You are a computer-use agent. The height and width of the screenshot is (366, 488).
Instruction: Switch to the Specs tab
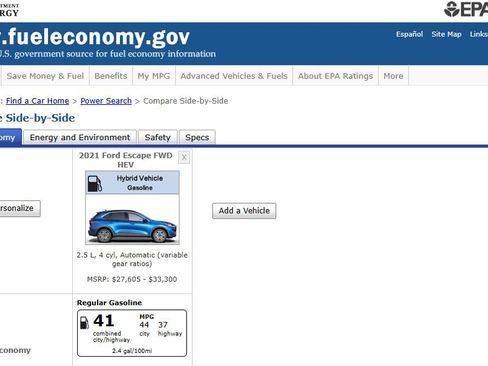click(x=197, y=137)
